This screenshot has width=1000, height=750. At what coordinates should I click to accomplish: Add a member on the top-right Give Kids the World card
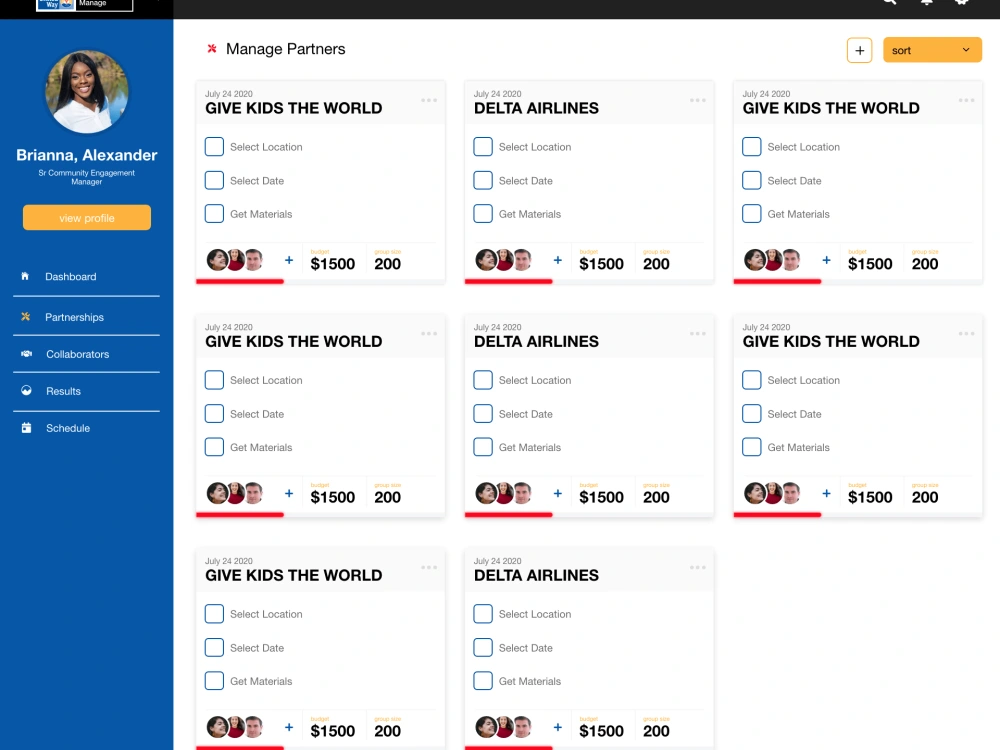tap(827, 260)
